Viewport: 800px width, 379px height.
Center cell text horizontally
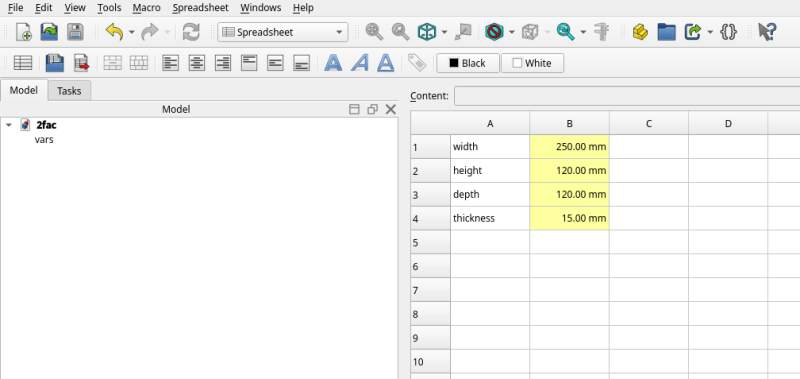[196, 63]
